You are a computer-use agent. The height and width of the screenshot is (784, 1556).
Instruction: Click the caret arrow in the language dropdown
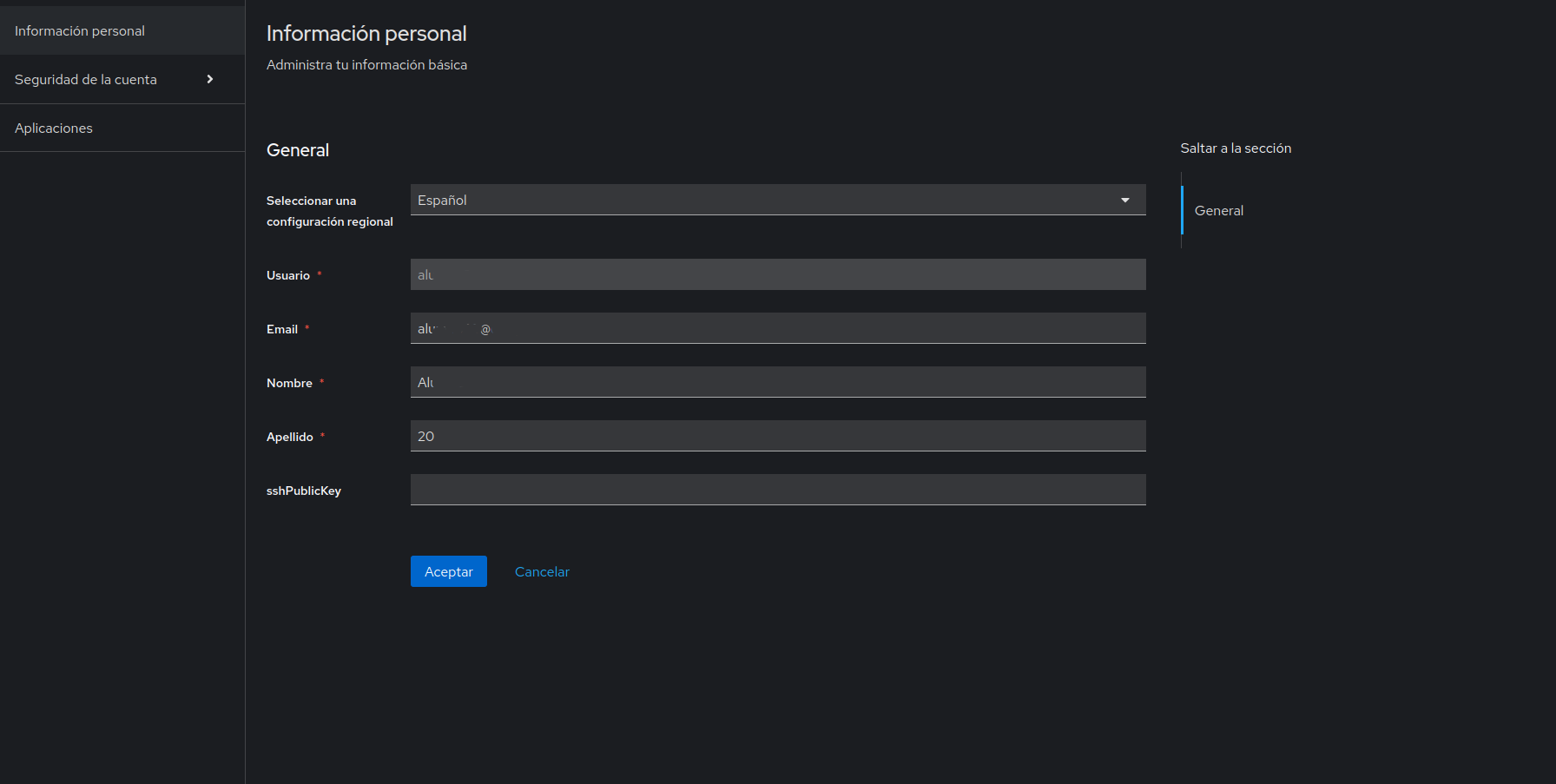click(x=1124, y=200)
